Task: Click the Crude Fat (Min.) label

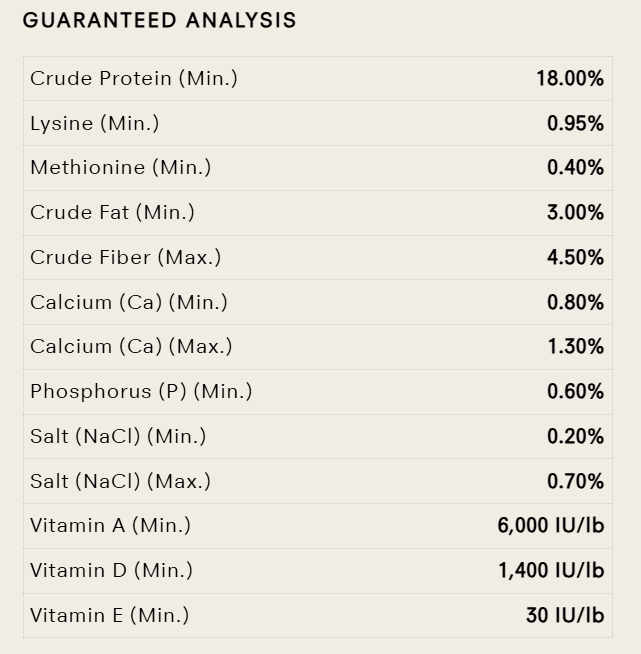Action: click(x=112, y=212)
